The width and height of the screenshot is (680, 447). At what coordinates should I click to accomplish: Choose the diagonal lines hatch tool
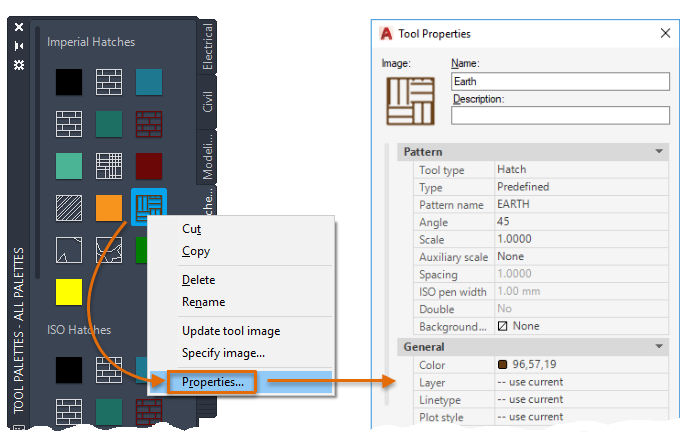pos(69,208)
